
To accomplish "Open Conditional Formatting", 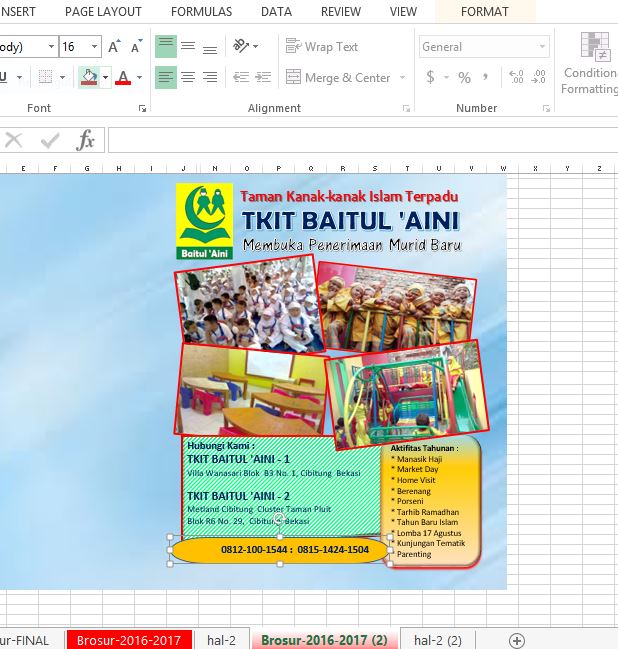I will tap(590, 64).
